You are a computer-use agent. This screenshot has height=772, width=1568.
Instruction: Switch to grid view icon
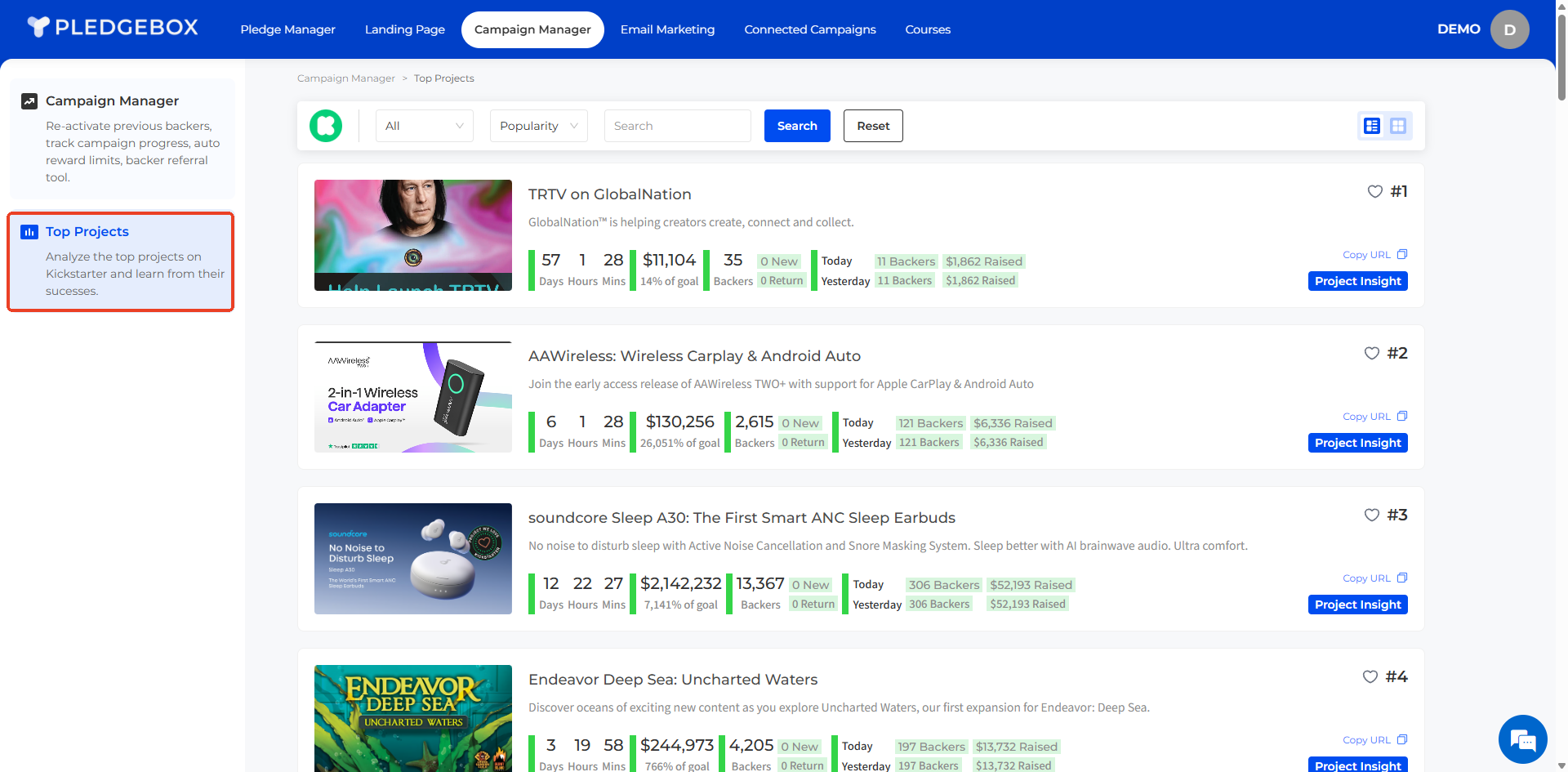(1398, 126)
